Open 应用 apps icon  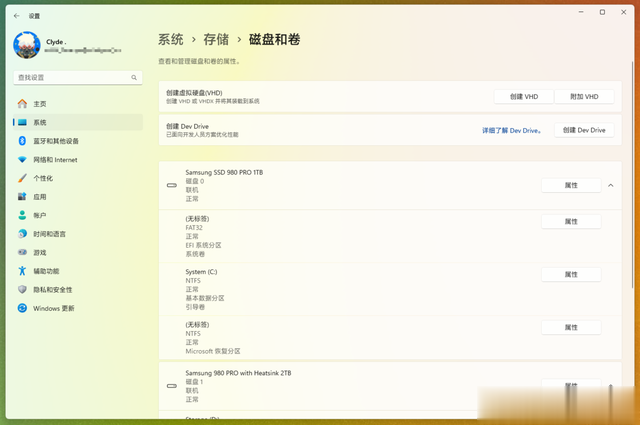[x=22, y=197]
